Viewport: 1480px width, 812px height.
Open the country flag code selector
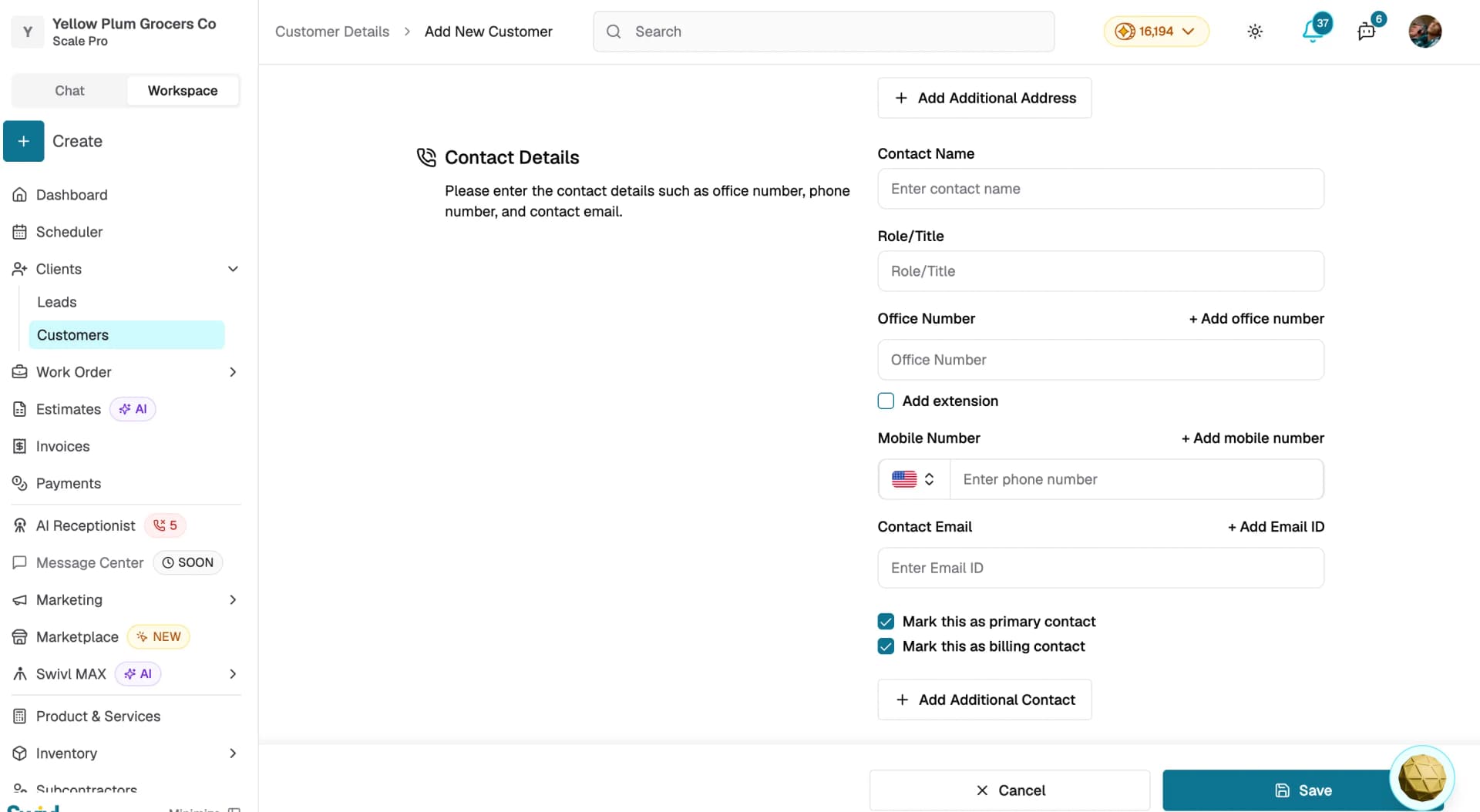913,479
